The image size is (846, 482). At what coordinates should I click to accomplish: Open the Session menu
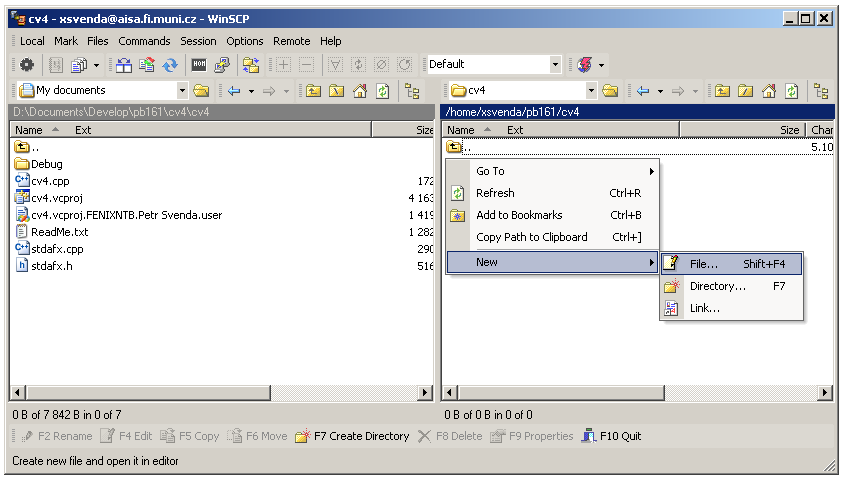pos(198,41)
